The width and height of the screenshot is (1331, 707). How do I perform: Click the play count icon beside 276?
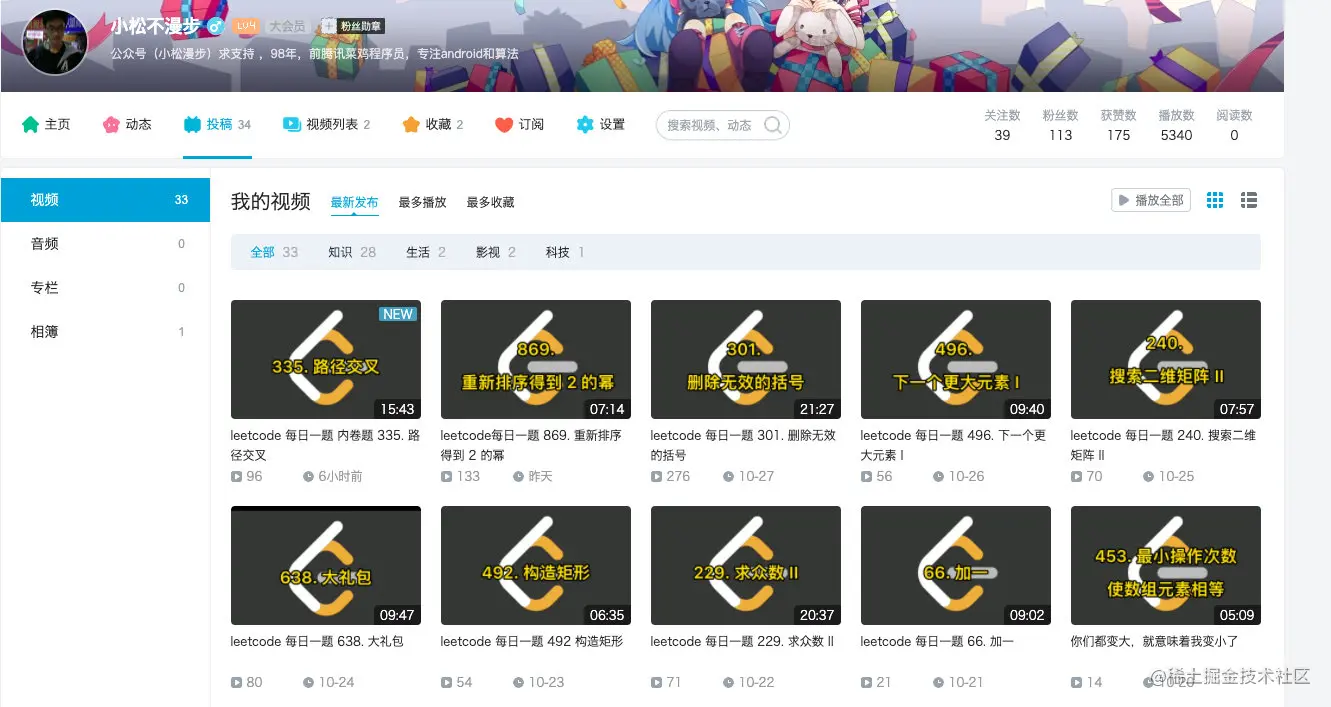coord(656,477)
